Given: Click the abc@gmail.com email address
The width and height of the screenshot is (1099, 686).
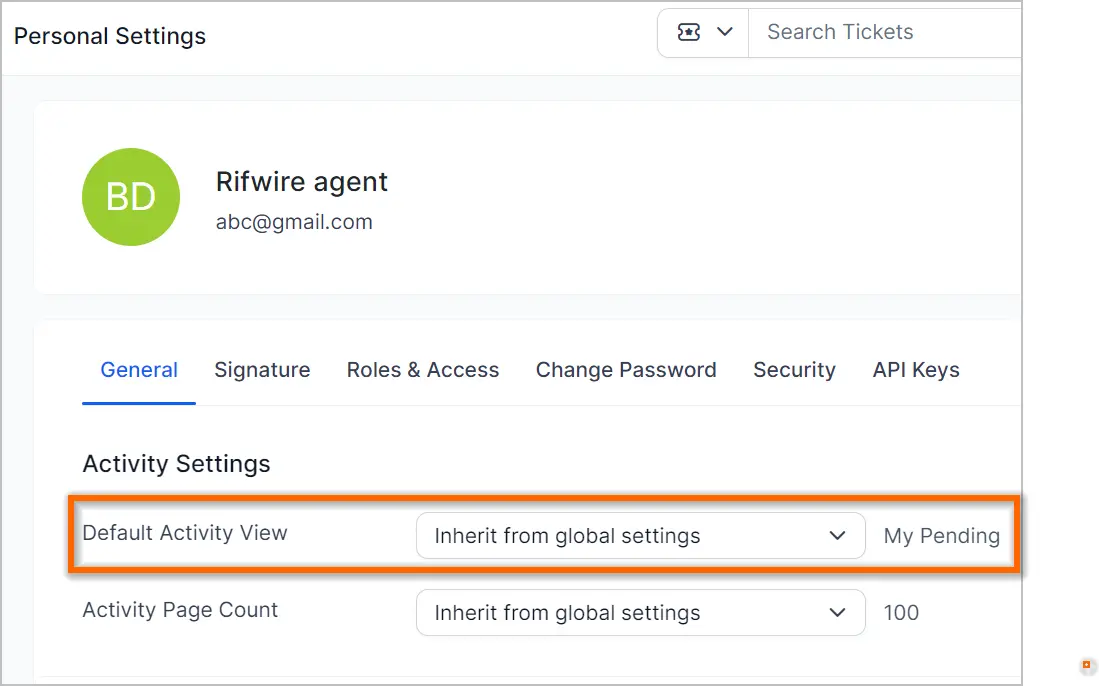Looking at the screenshot, I should pos(294,222).
